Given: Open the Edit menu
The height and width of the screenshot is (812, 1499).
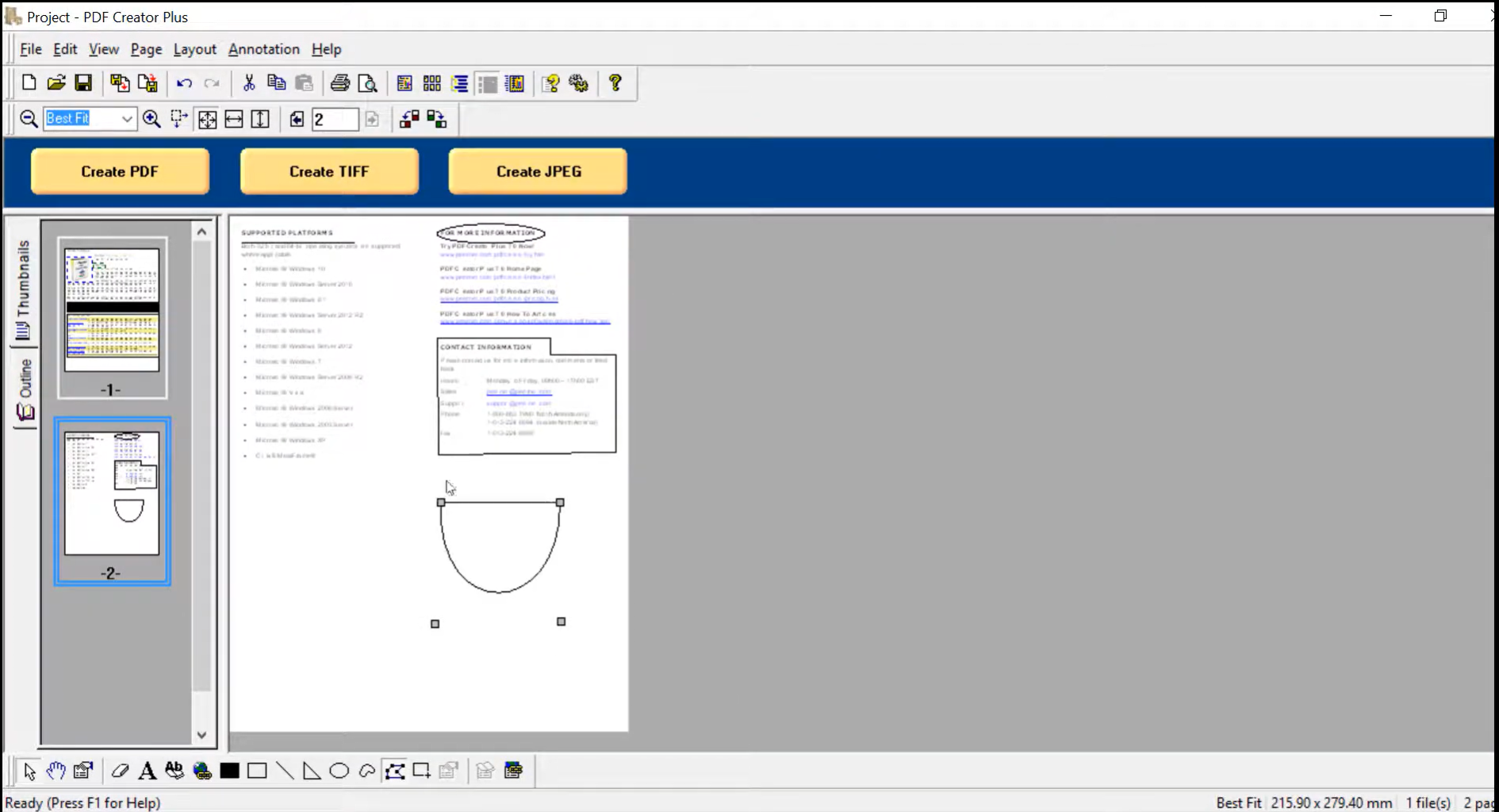Looking at the screenshot, I should point(65,49).
